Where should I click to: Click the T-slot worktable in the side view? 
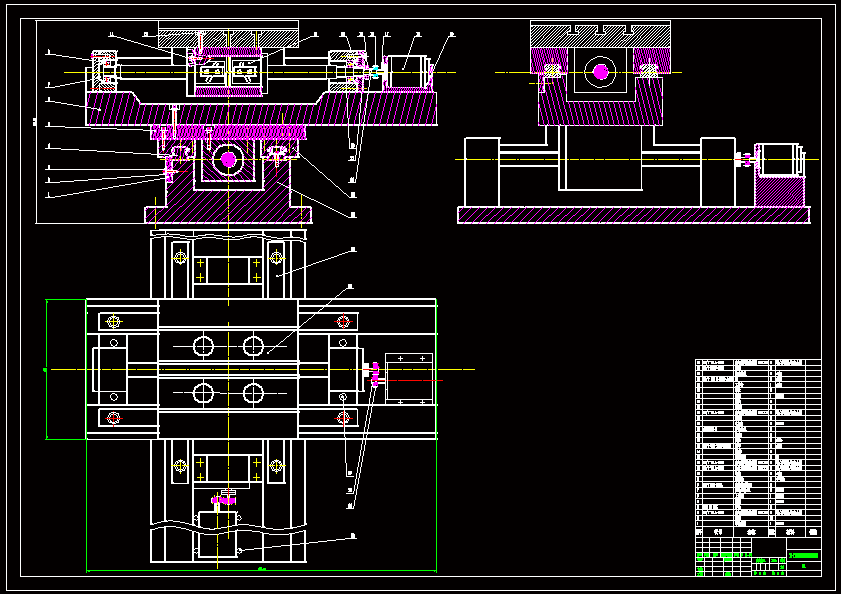600,34
